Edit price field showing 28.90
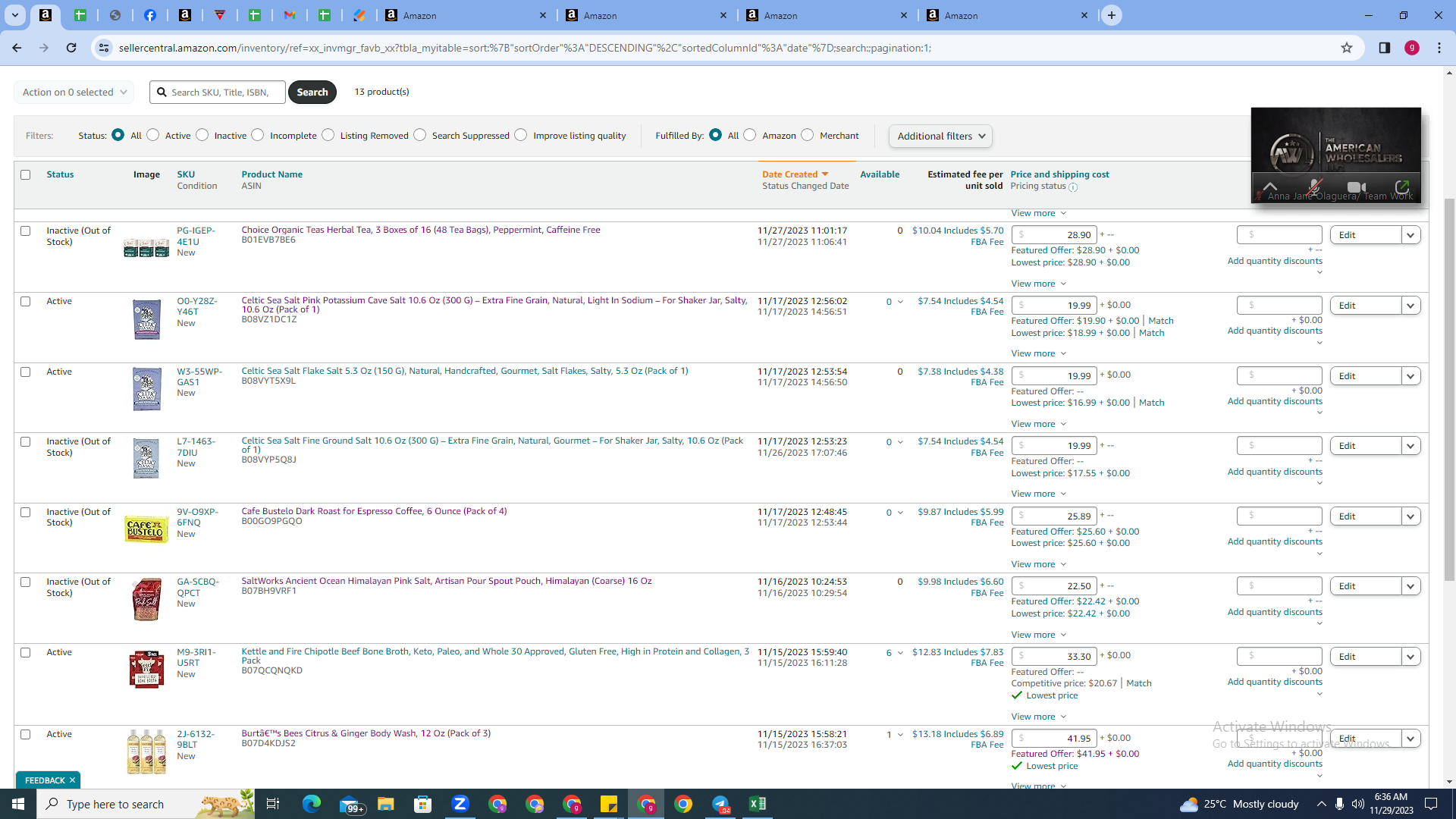This screenshot has width=1456, height=819. point(1054,235)
